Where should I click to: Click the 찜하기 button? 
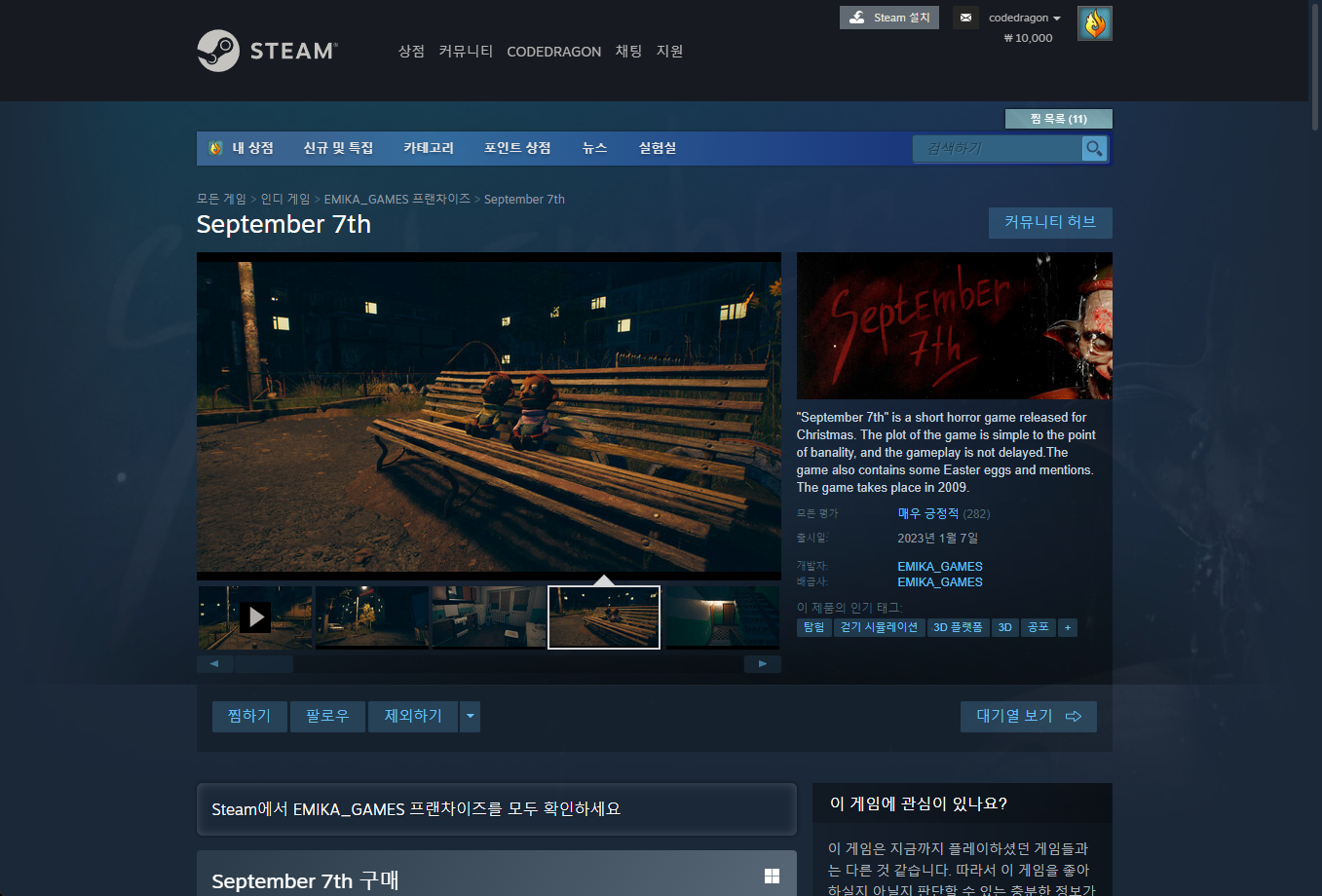249,717
